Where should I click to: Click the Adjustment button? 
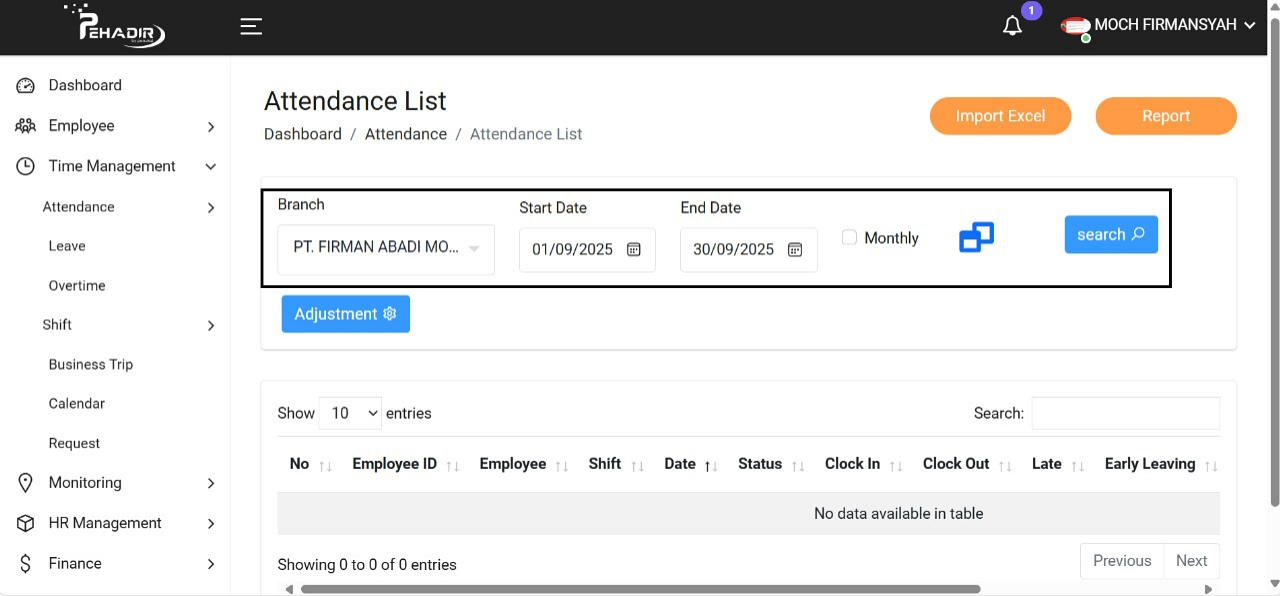coord(345,314)
